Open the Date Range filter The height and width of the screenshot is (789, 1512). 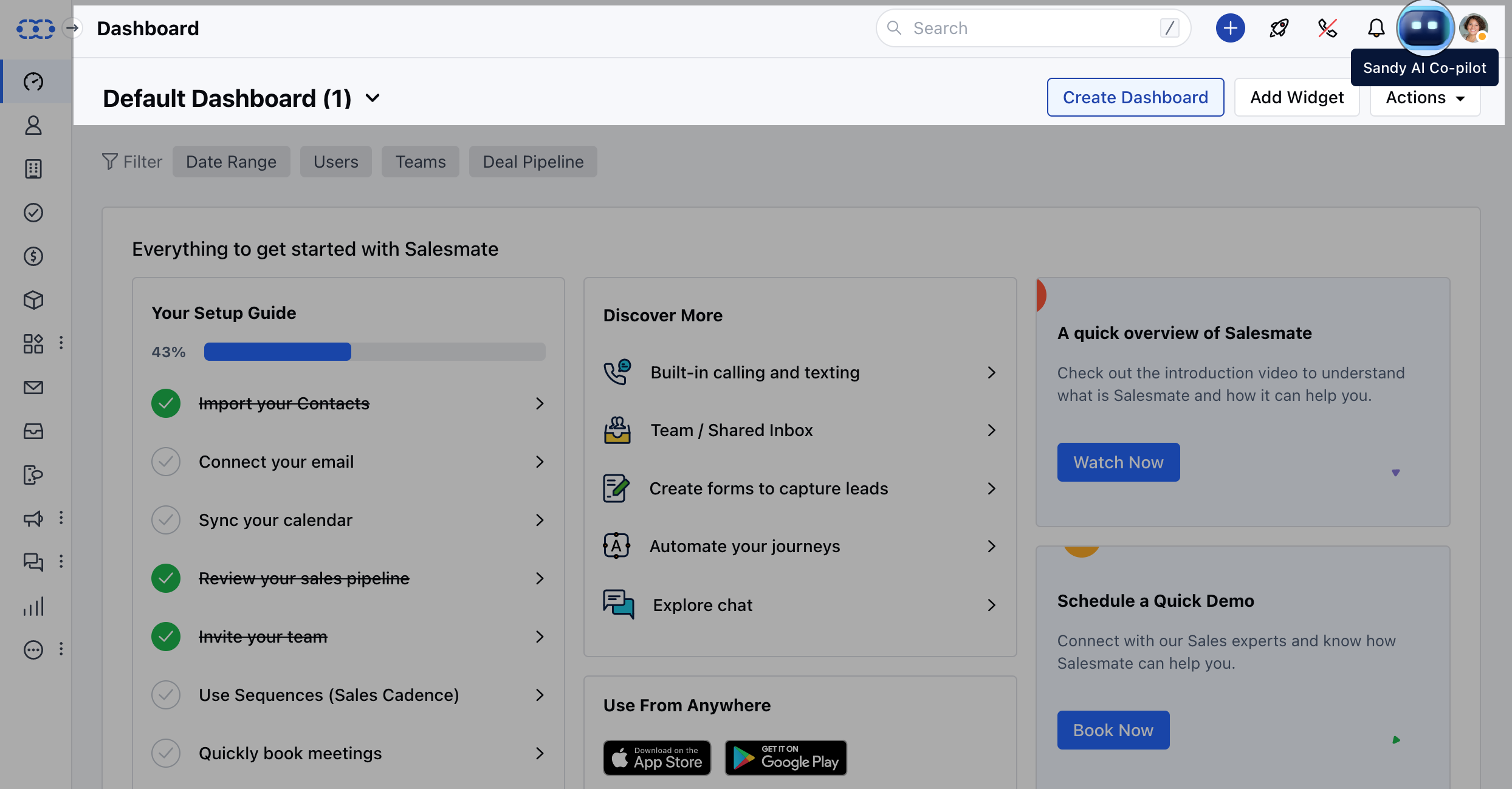[x=231, y=162]
